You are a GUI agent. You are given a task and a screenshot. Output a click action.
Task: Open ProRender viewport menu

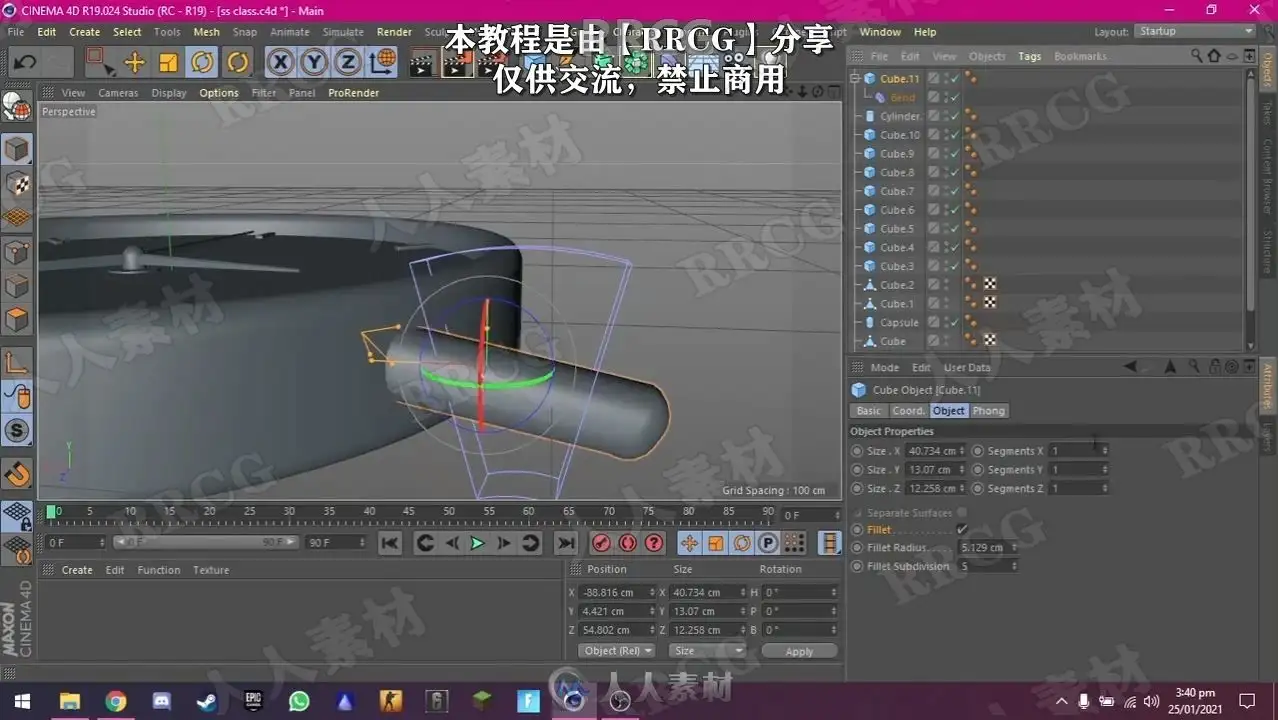click(354, 93)
